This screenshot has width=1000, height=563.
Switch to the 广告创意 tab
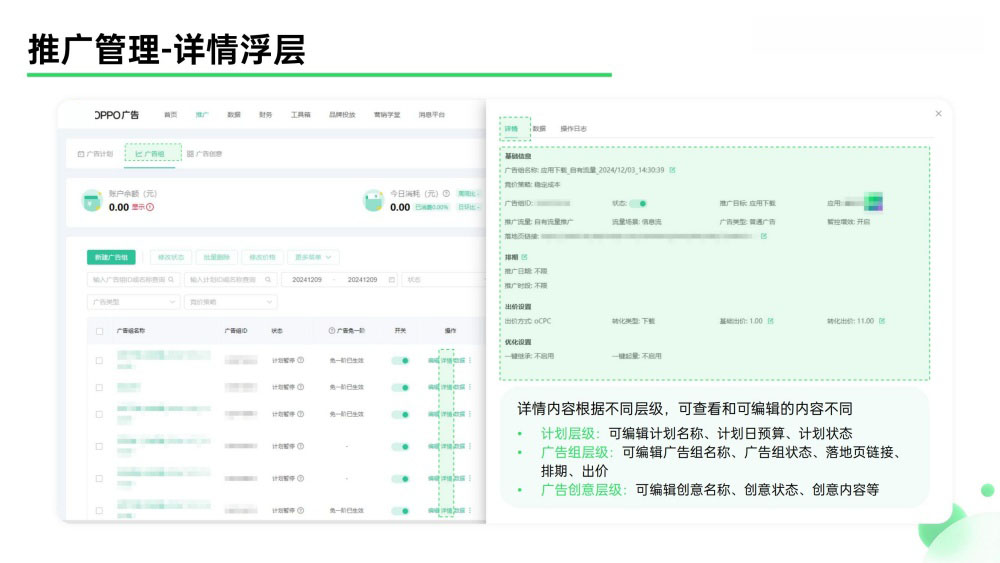click(x=204, y=154)
